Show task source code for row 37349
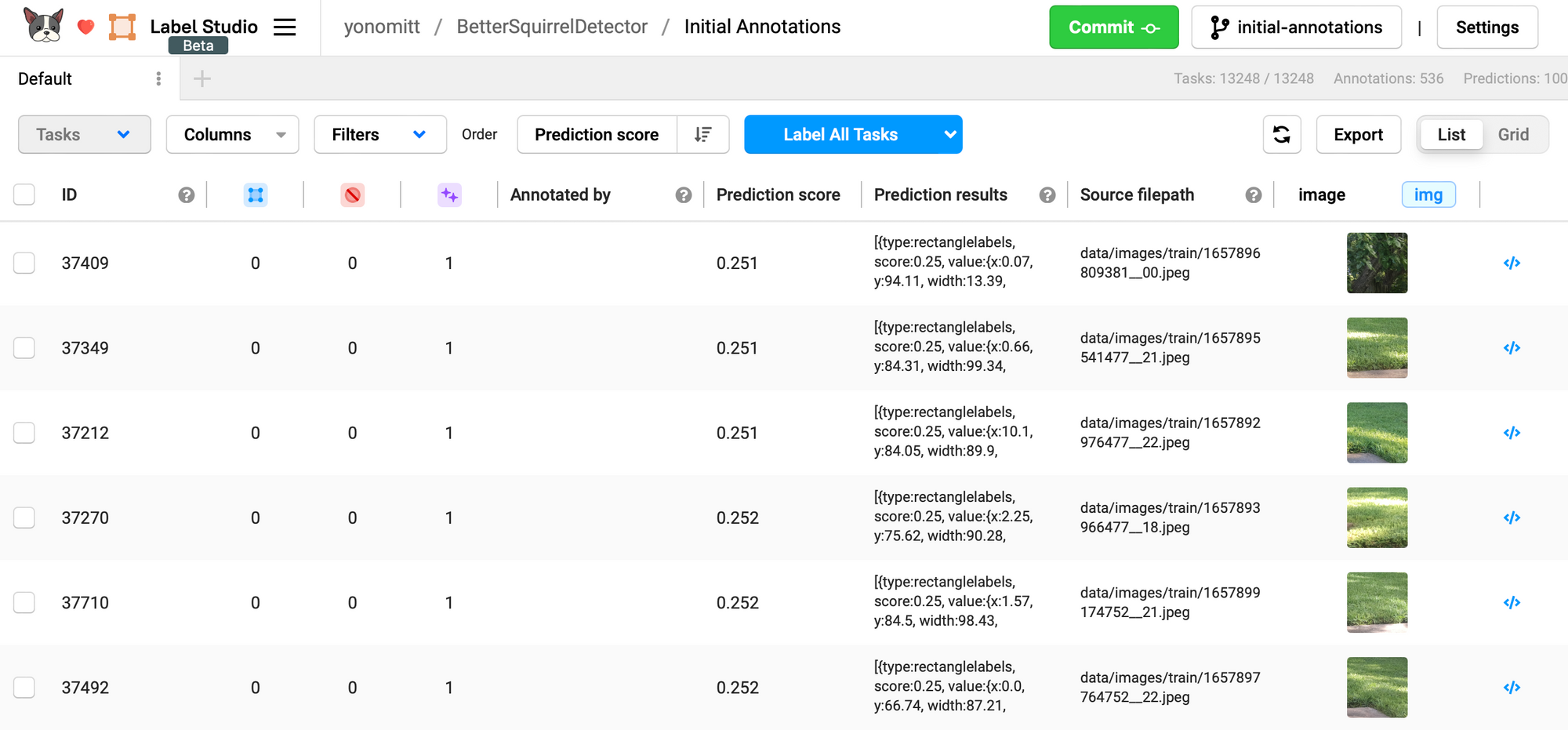Viewport: 1568px width, 730px height. click(x=1512, y=347)
